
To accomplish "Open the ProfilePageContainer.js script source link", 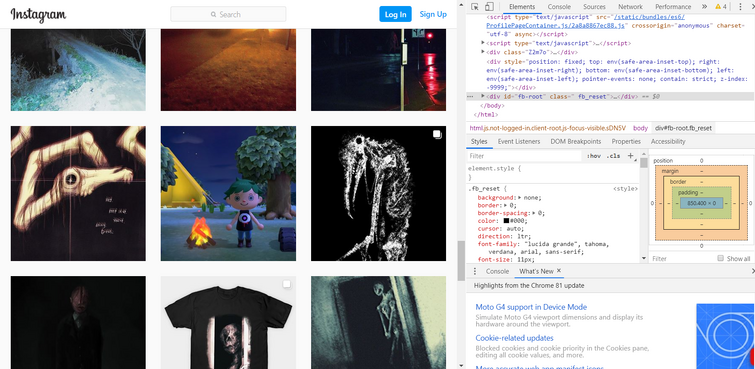I will pos(555,26).
